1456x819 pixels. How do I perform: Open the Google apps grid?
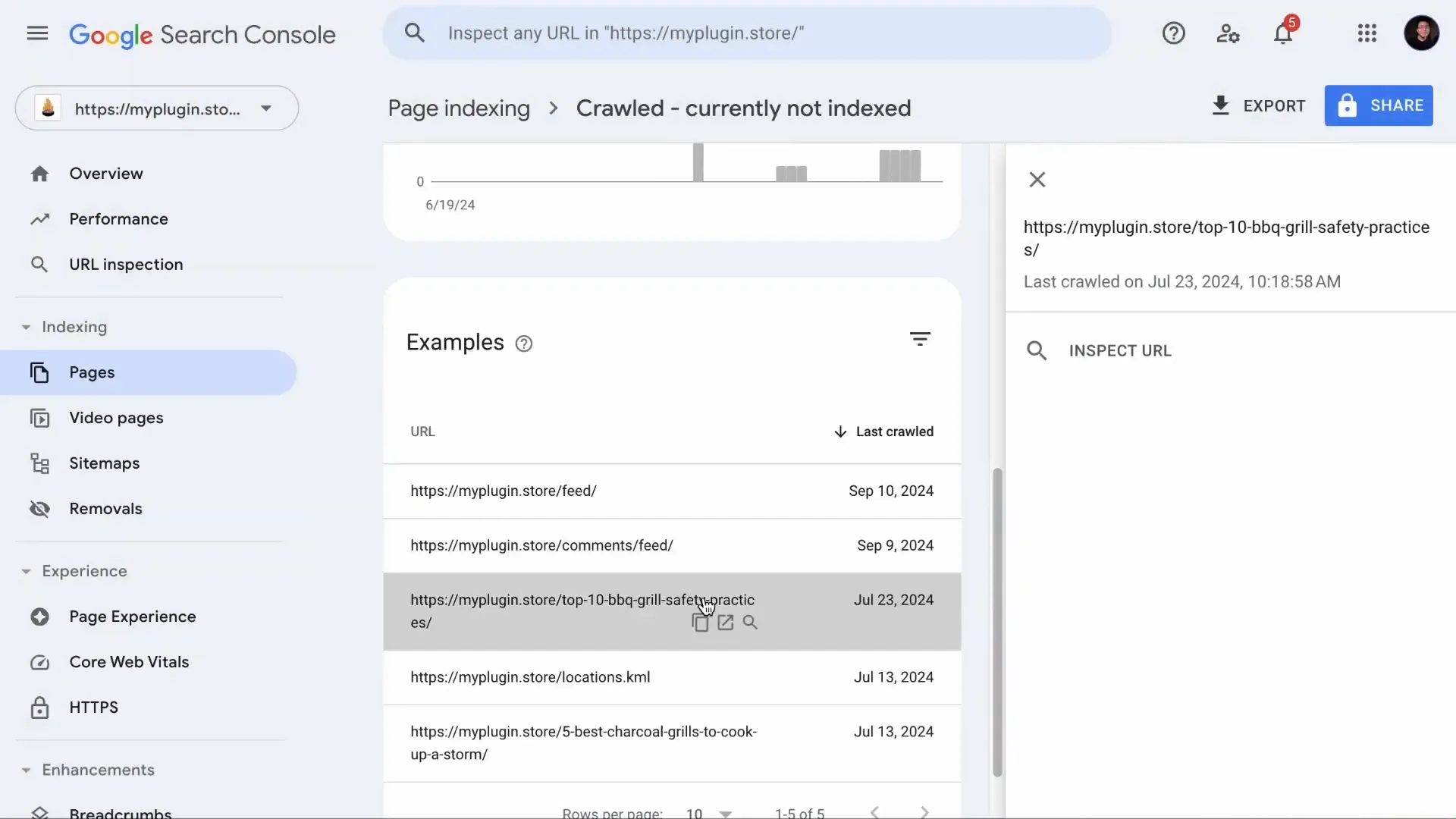pyautogui.click(x=1367, y=33)
